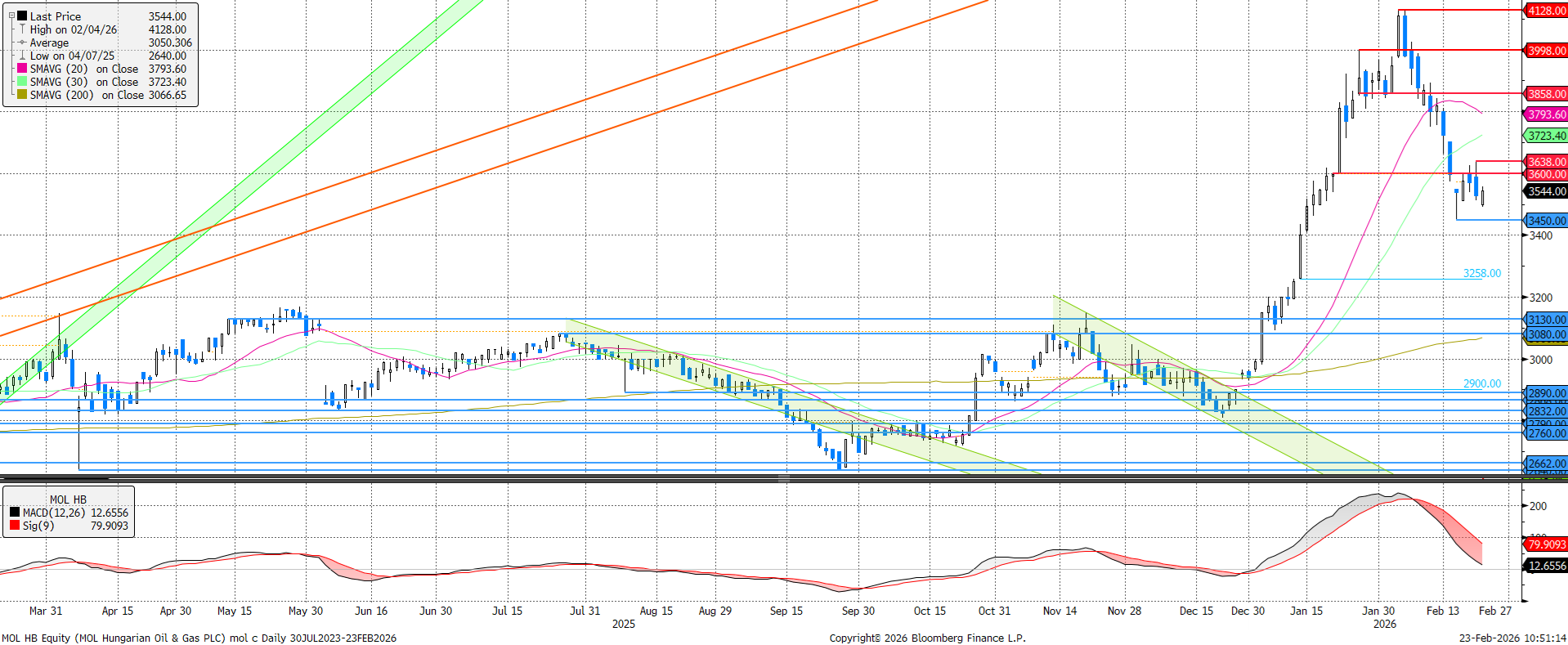Click the red Sig(9) legend swatch
The height and width of the screenshot is (645, 1568).
coord(15,526)
